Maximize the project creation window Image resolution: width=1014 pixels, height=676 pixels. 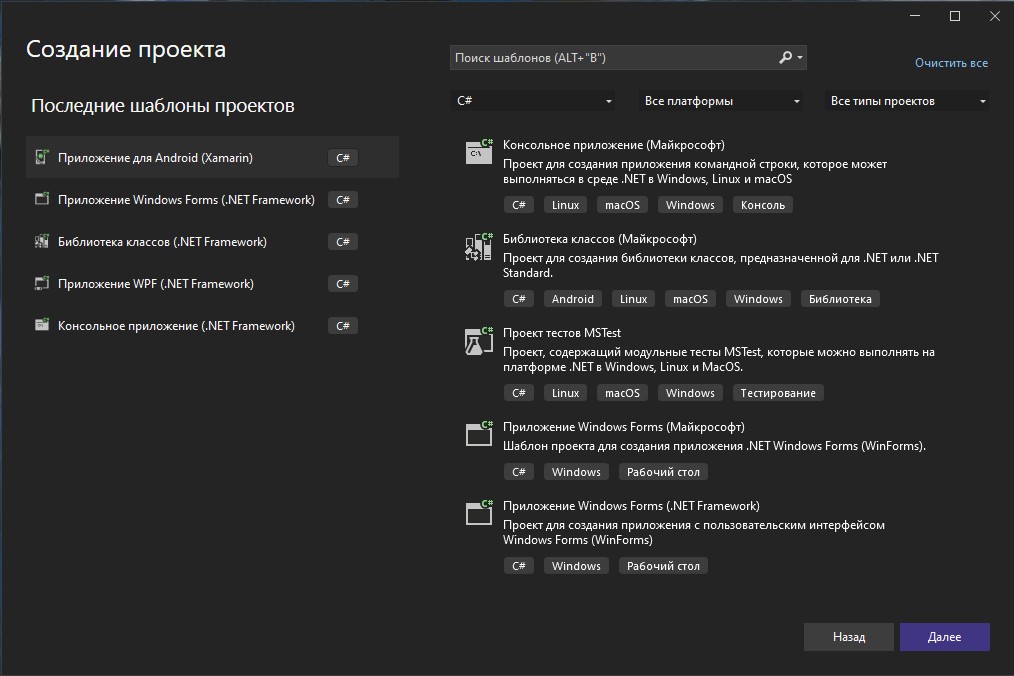coord(955,16)
